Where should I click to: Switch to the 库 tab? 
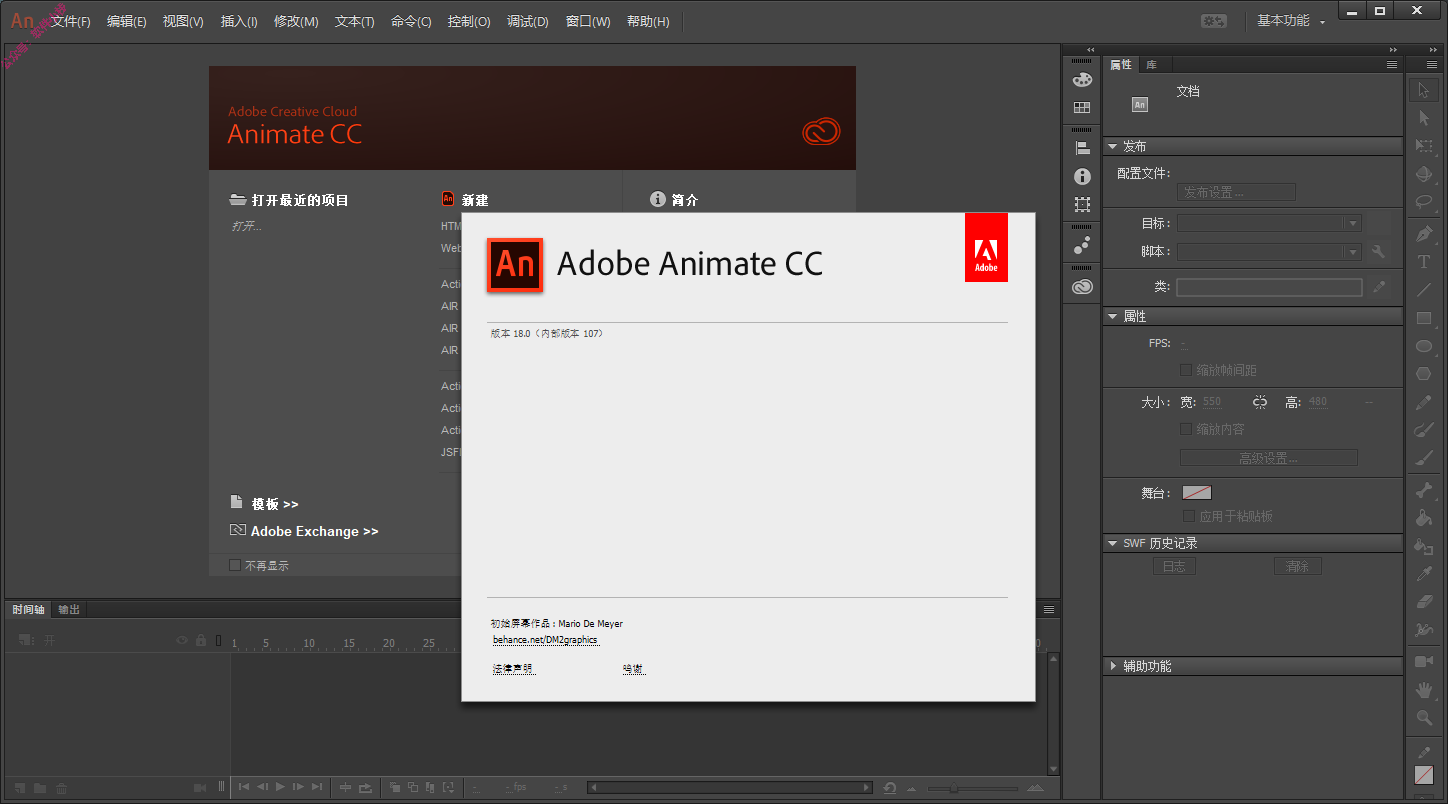(1152, 64)
